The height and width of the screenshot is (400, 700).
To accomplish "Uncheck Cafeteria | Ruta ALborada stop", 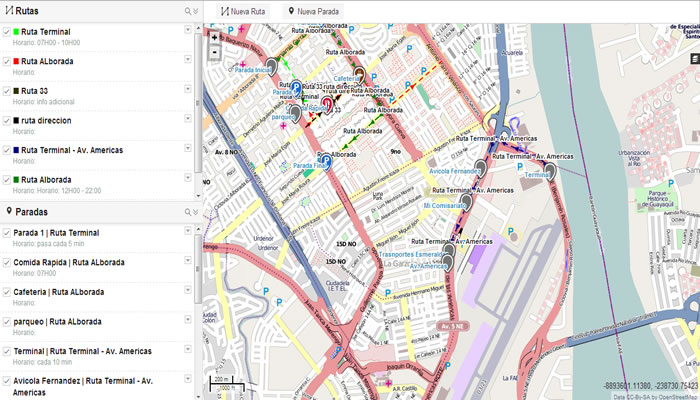I will (x=7, y=292).
